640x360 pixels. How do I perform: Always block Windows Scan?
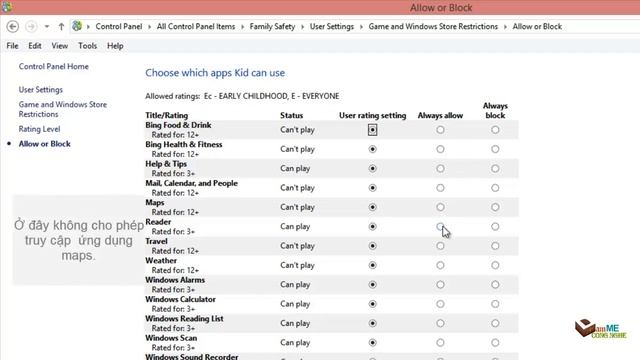pos(495,343)
